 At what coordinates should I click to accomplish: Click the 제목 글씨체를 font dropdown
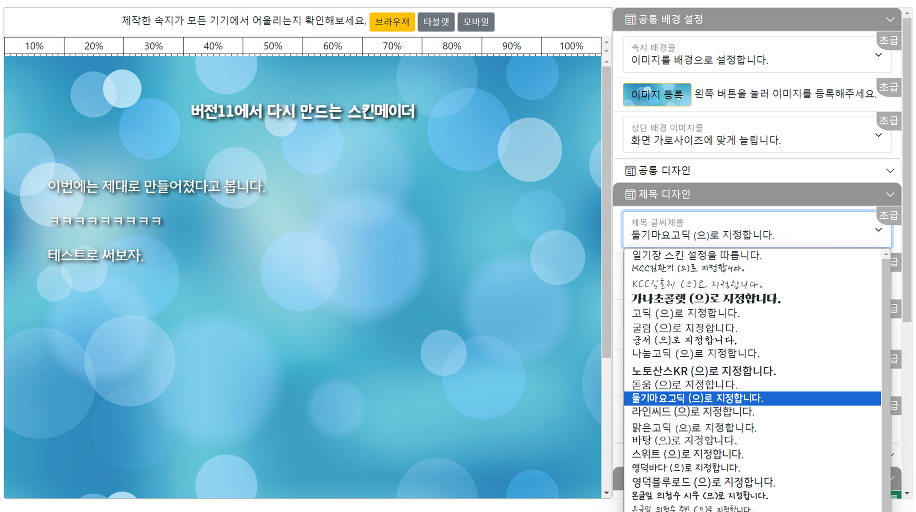(755, 229)
